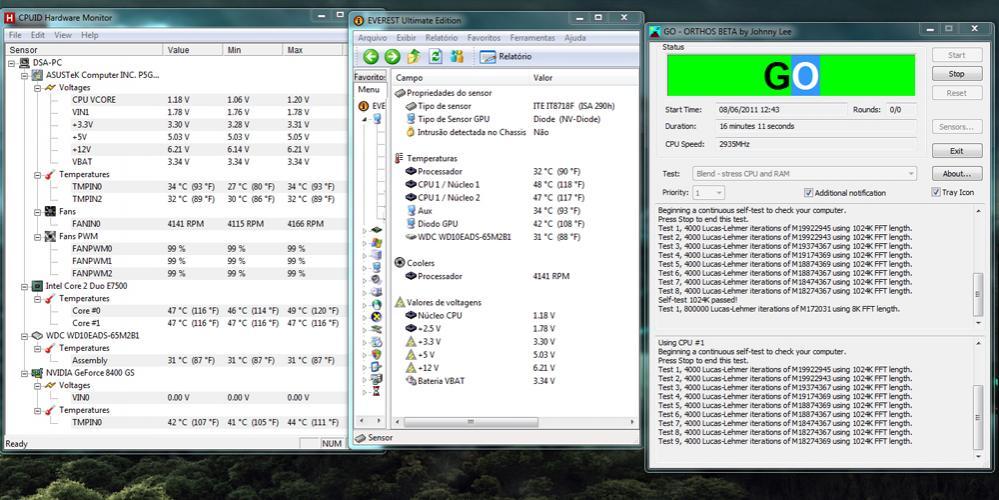This screenshot has height=500, width=999.
Task: Click the Start button in ORTHOS
Action: click(956, 55)
